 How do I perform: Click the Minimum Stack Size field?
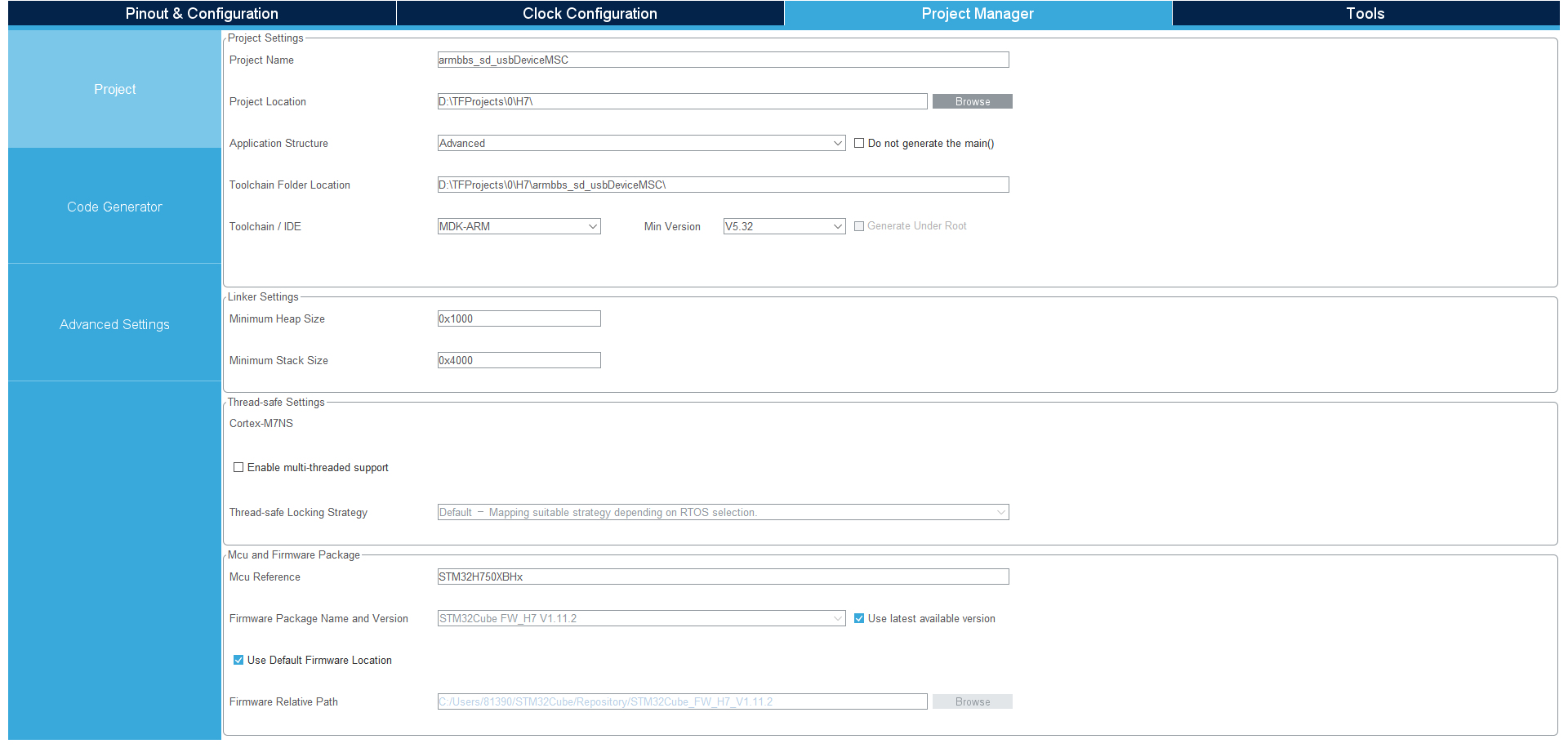click(x=519, y=360)
